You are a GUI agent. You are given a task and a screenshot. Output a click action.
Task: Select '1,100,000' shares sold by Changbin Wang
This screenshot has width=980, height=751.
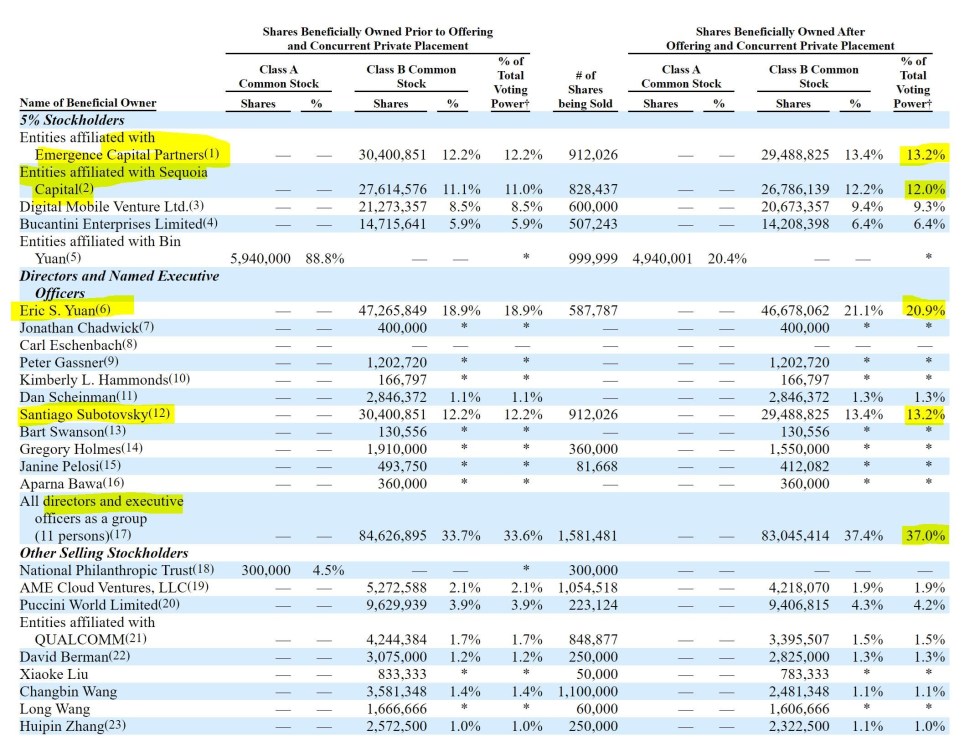(588, 692)
